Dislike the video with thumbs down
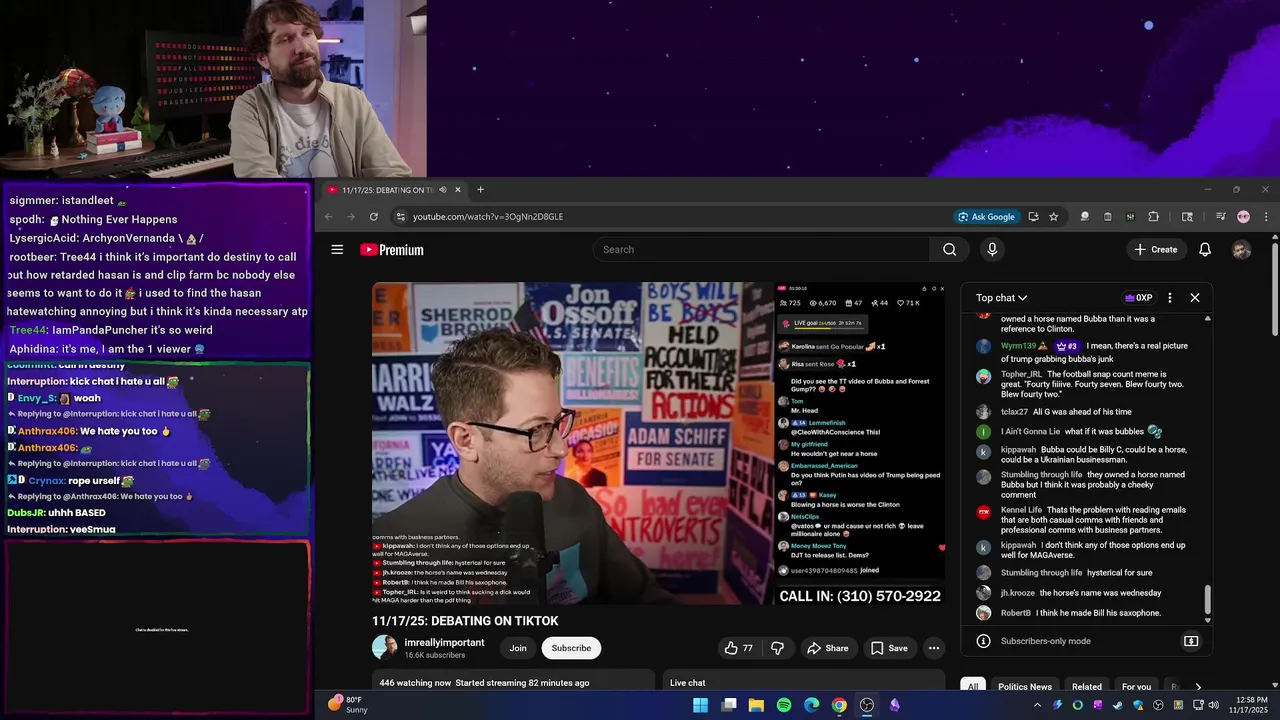The width and height of the screenshot is (1280, 720). pyautogui.click(x=778, y=648)
